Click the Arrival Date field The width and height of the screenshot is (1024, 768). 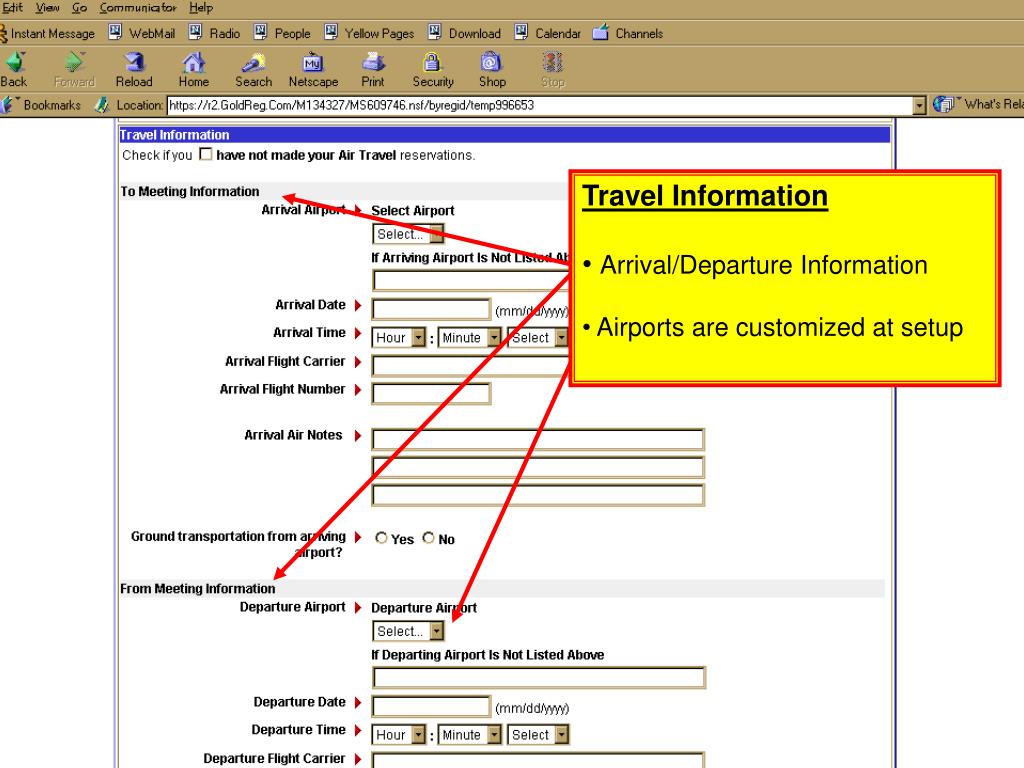(431, 309)
